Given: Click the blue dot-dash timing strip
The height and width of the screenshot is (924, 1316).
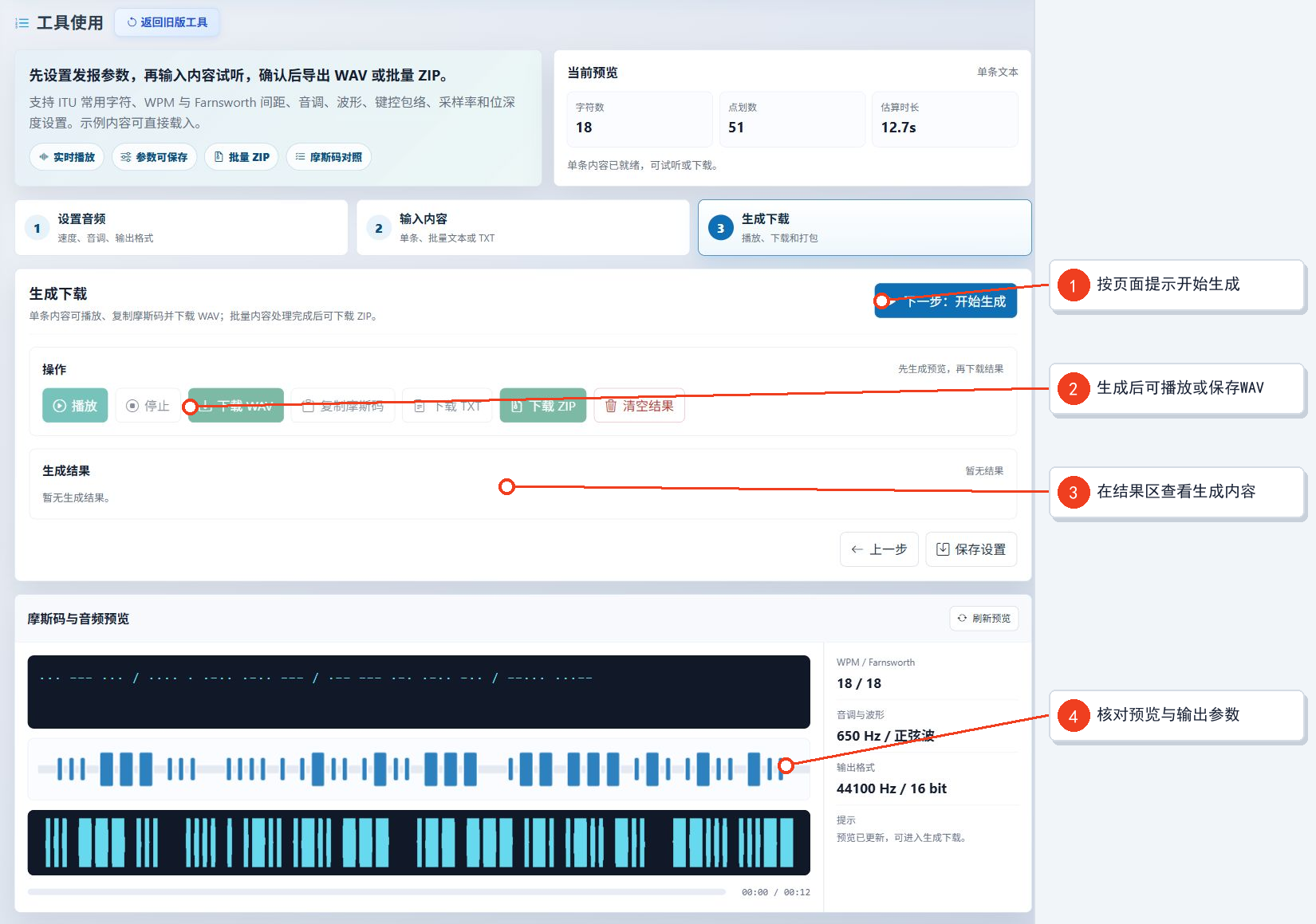Looking at the screenshot, I should point(419,769).
